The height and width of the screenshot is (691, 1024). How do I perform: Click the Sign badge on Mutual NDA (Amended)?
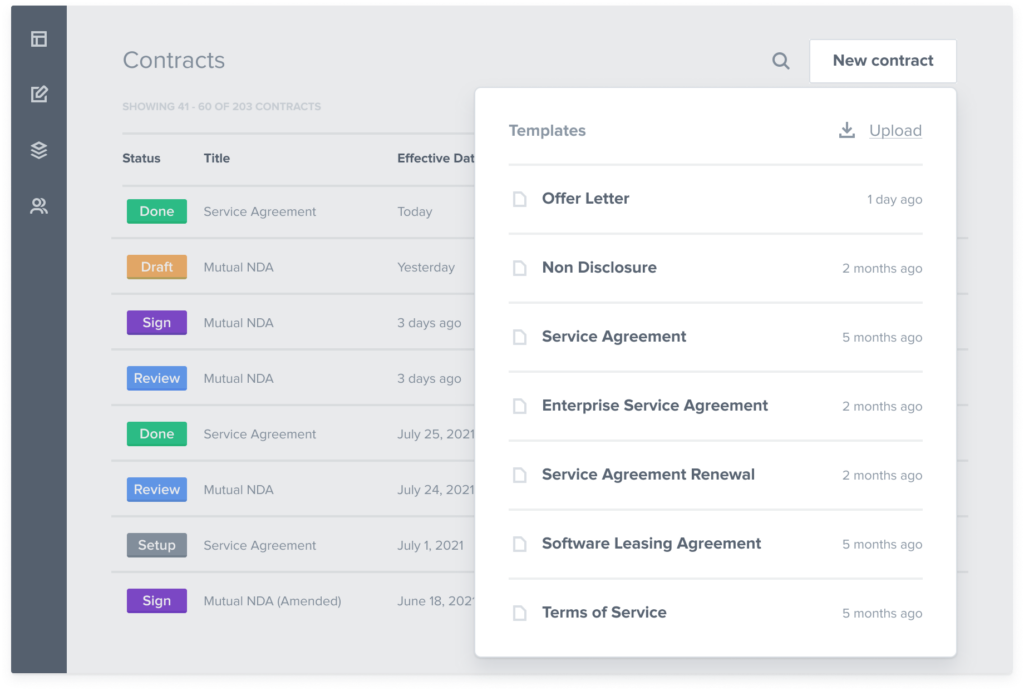[x=156, y=600]
